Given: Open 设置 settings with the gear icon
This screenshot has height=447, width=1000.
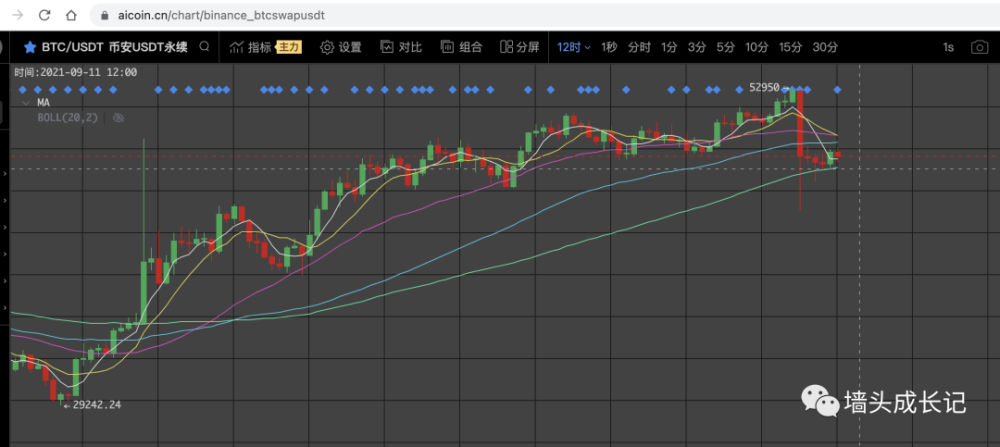Looking at the screenshot, I should point(341,47).
